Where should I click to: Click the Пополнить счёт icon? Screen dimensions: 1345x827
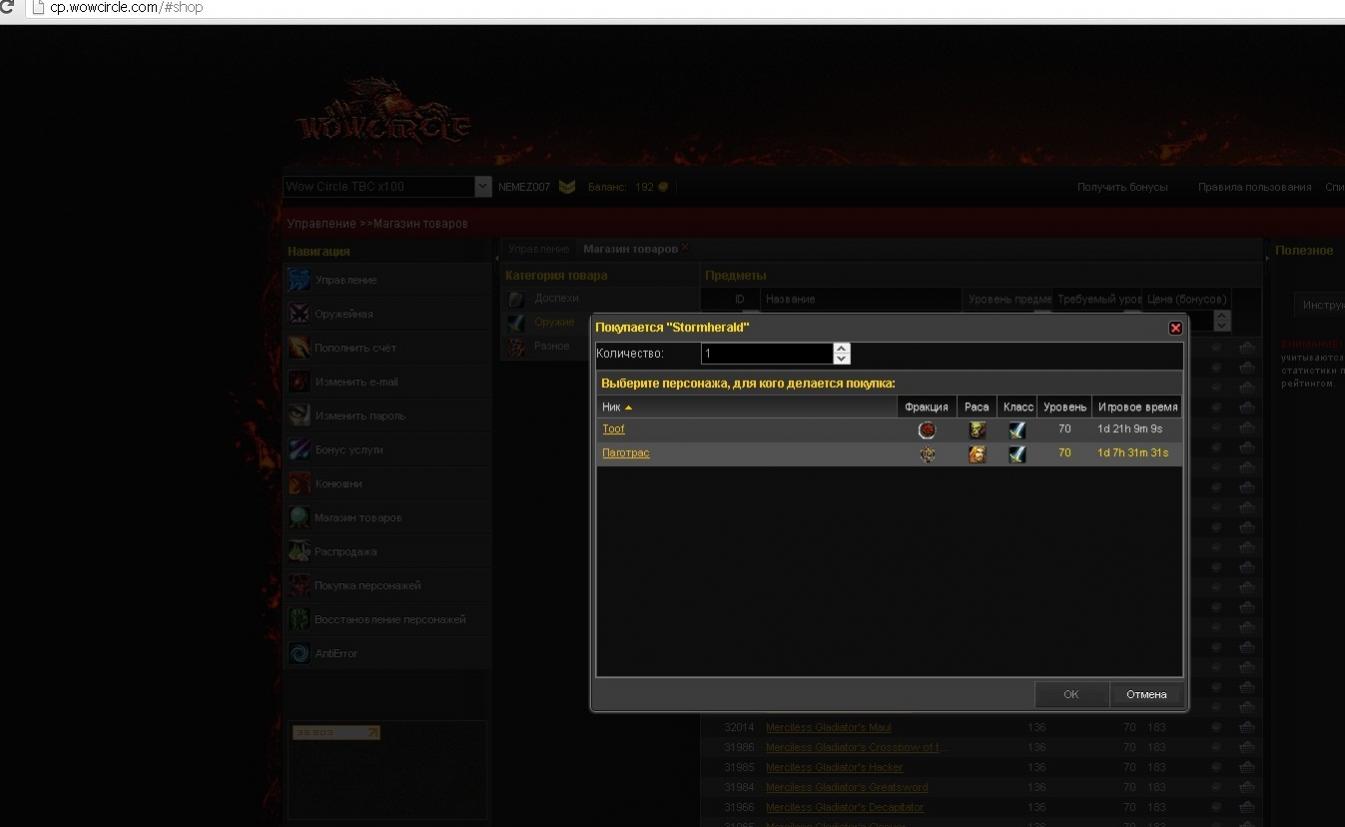coord(299,348)
